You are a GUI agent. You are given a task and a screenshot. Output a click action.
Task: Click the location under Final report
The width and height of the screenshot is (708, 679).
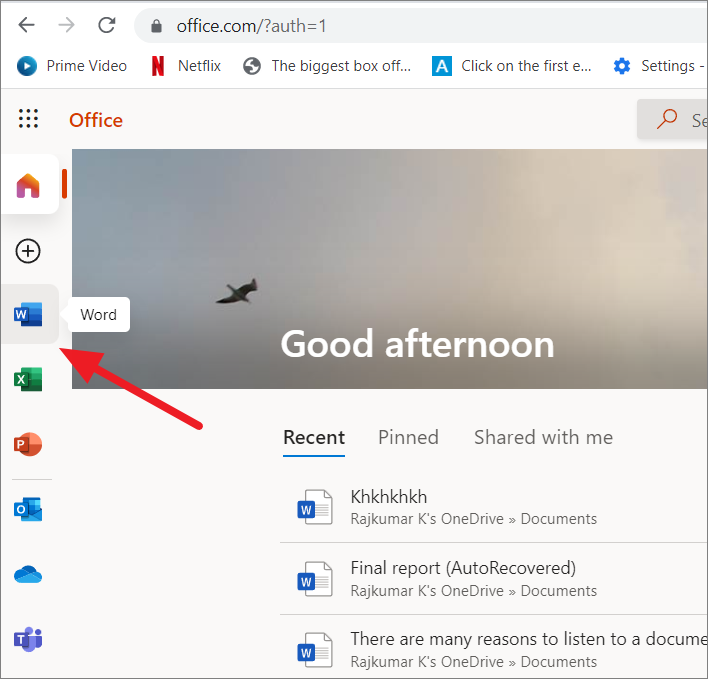pyautogui.click(x=474, y=591)
